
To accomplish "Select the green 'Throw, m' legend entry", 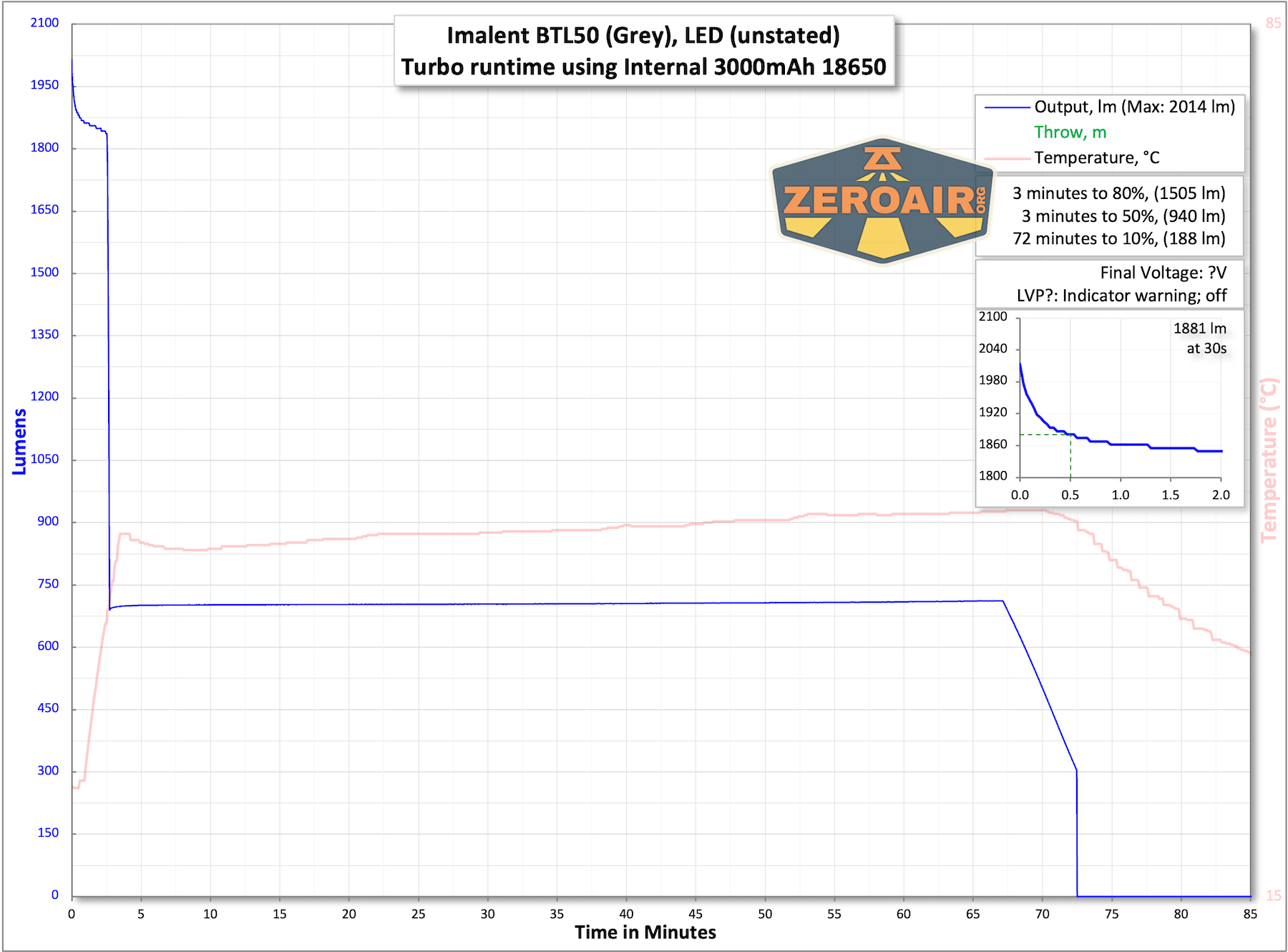I will click(1070, 132).
